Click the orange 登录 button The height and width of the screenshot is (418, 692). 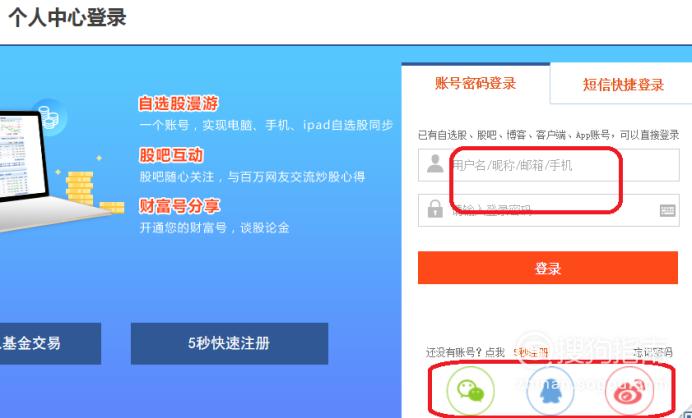click(x=548, y=267)
